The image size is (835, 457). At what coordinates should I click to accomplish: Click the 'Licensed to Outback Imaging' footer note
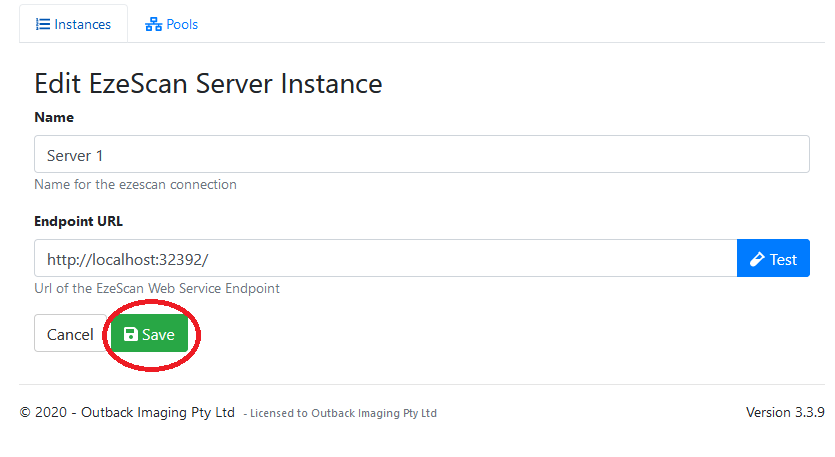pyautogui.click(x=342, y=413)
